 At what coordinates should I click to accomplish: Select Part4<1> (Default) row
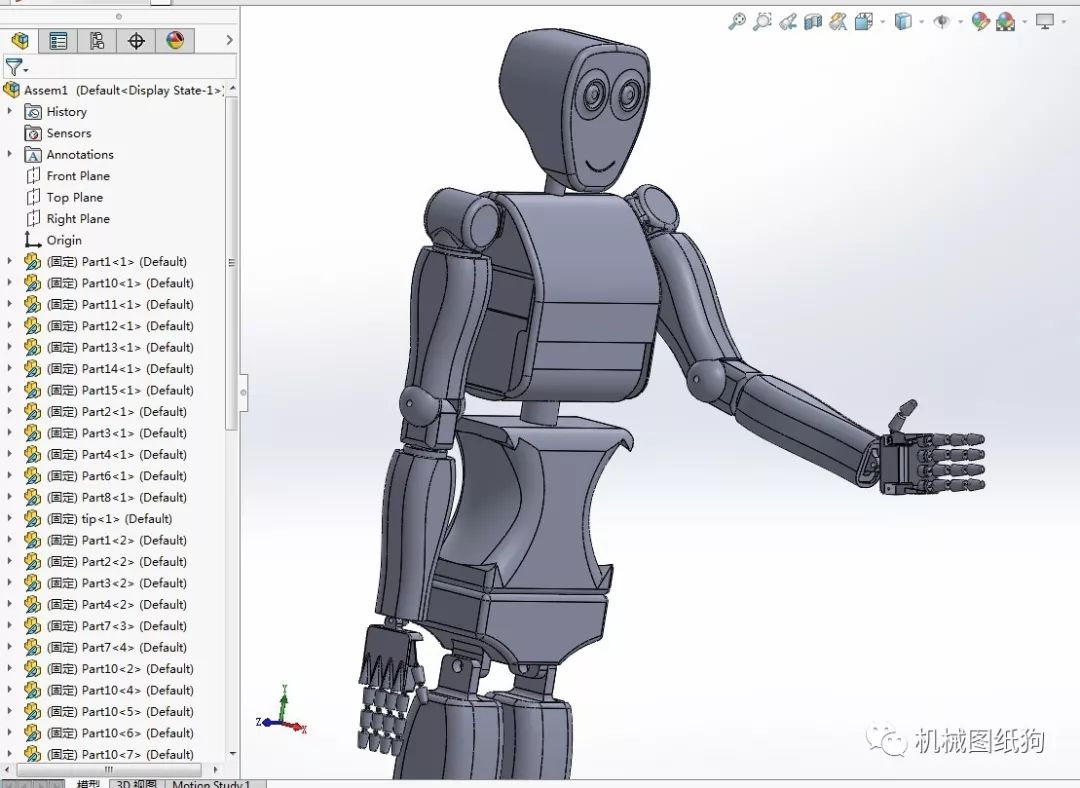(105, 454)
